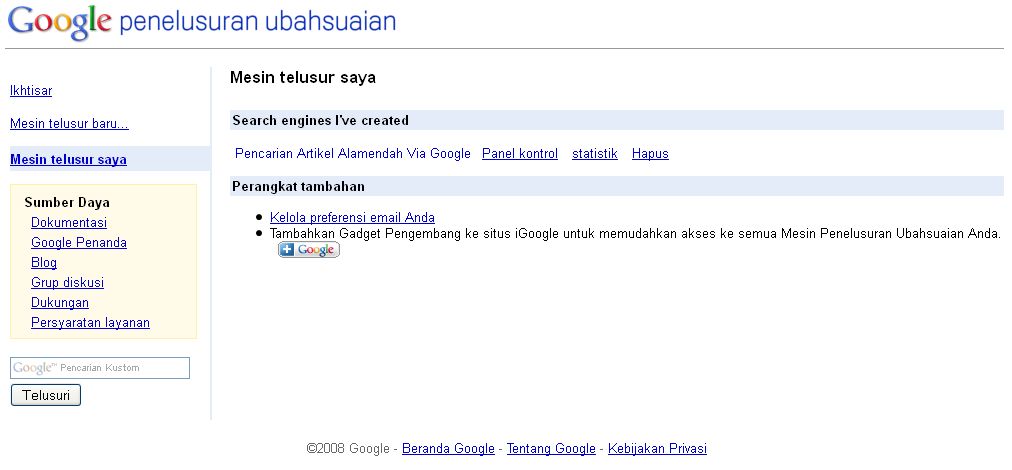Screen dimensions: 1012x470
Task: Focus the Pencarian Kustom search field
Action: pyautogui.click(x=100, y=368)
